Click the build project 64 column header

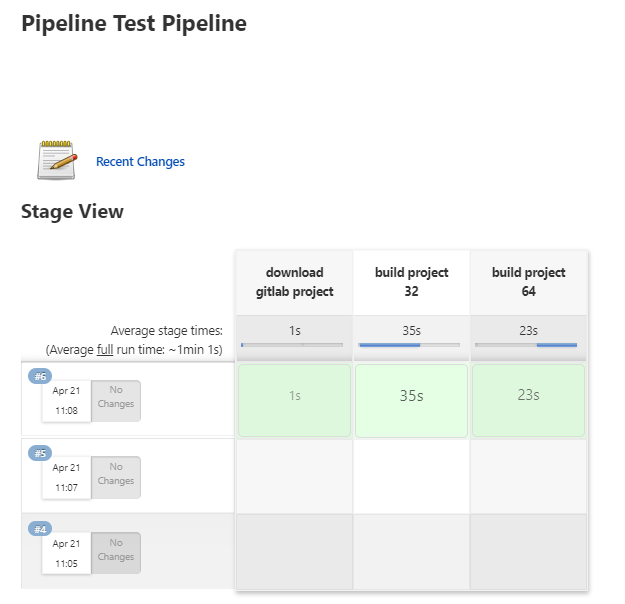pos(528,282)
